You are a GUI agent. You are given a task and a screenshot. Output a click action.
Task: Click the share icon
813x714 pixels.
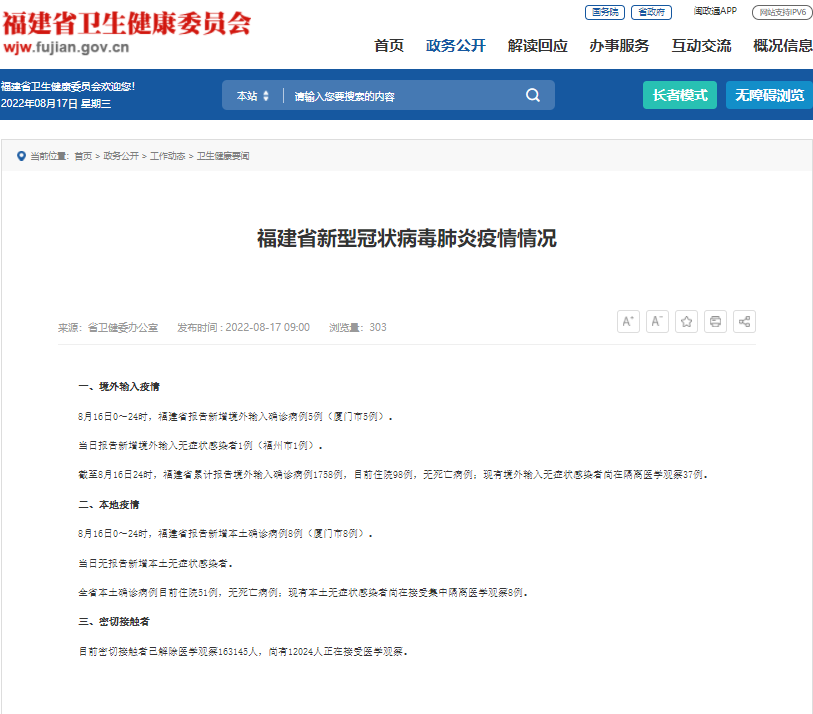pyautogui.click(x=744, y=321)
